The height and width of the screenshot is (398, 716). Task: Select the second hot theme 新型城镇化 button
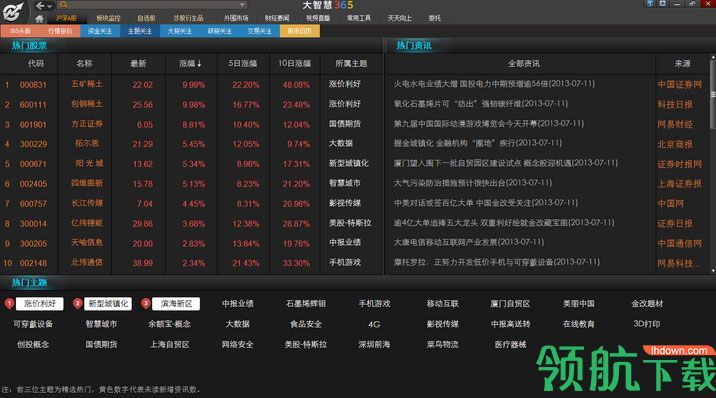click(x=108, y=304)
